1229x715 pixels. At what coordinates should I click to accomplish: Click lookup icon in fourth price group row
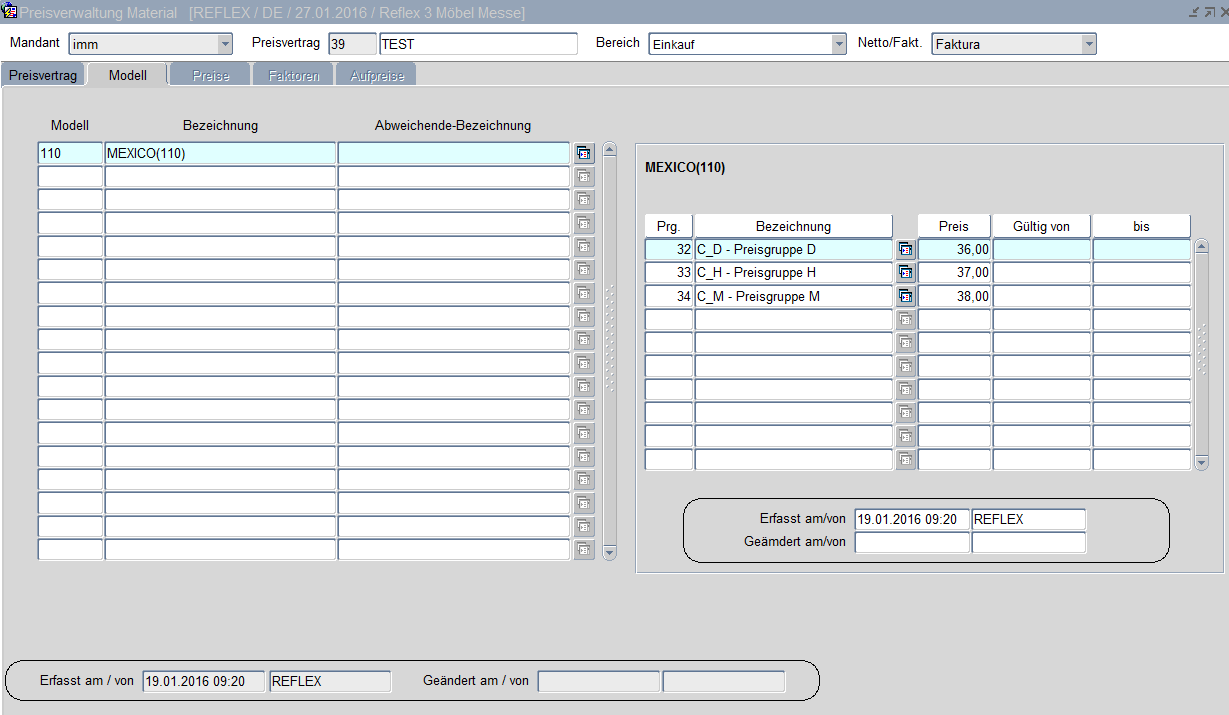pyautogui.click(x=905, y=320)
